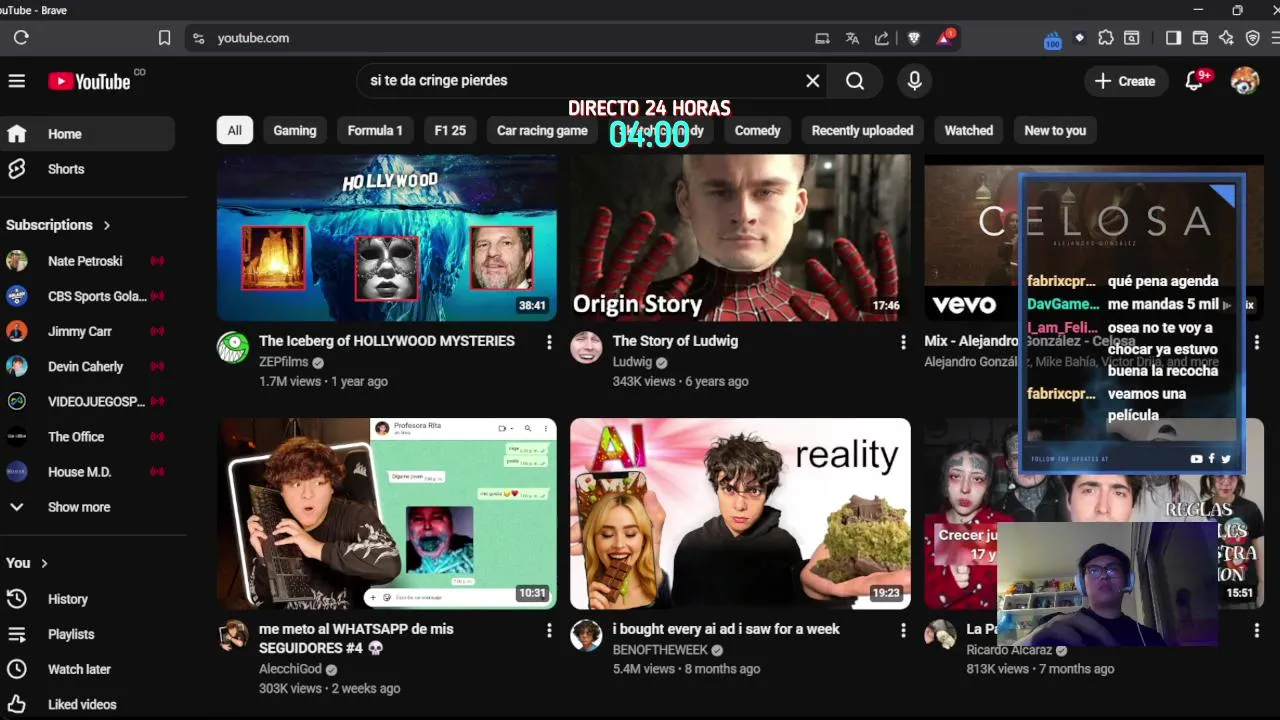Select the Gaming filter chip
The height and width of the screenshot is (720, 1280).
[x=295, y=130]
